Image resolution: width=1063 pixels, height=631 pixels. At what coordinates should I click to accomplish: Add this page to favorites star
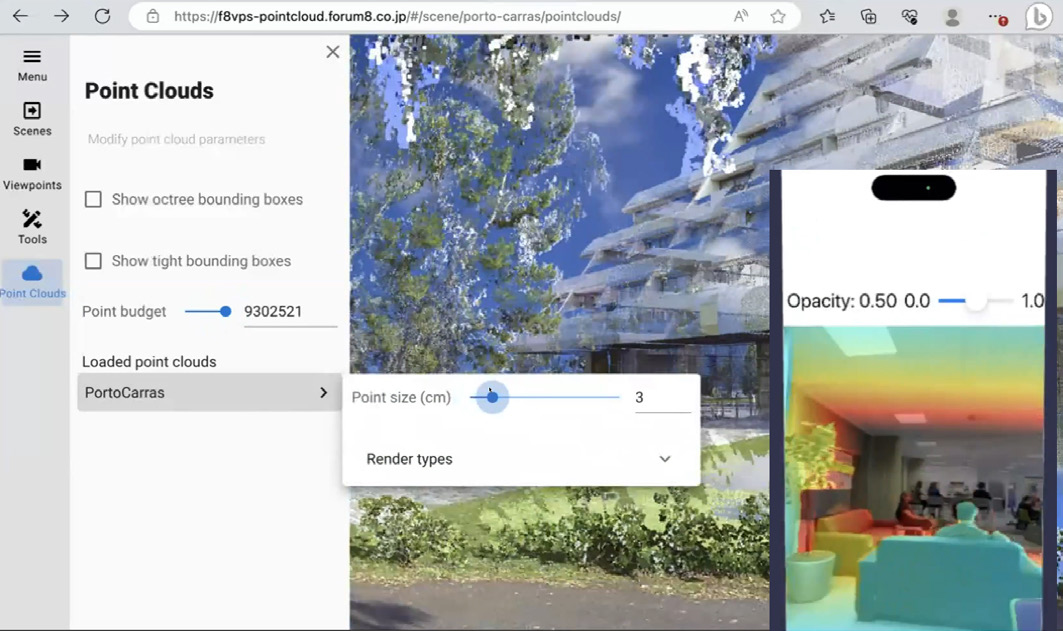click(778, 16)
